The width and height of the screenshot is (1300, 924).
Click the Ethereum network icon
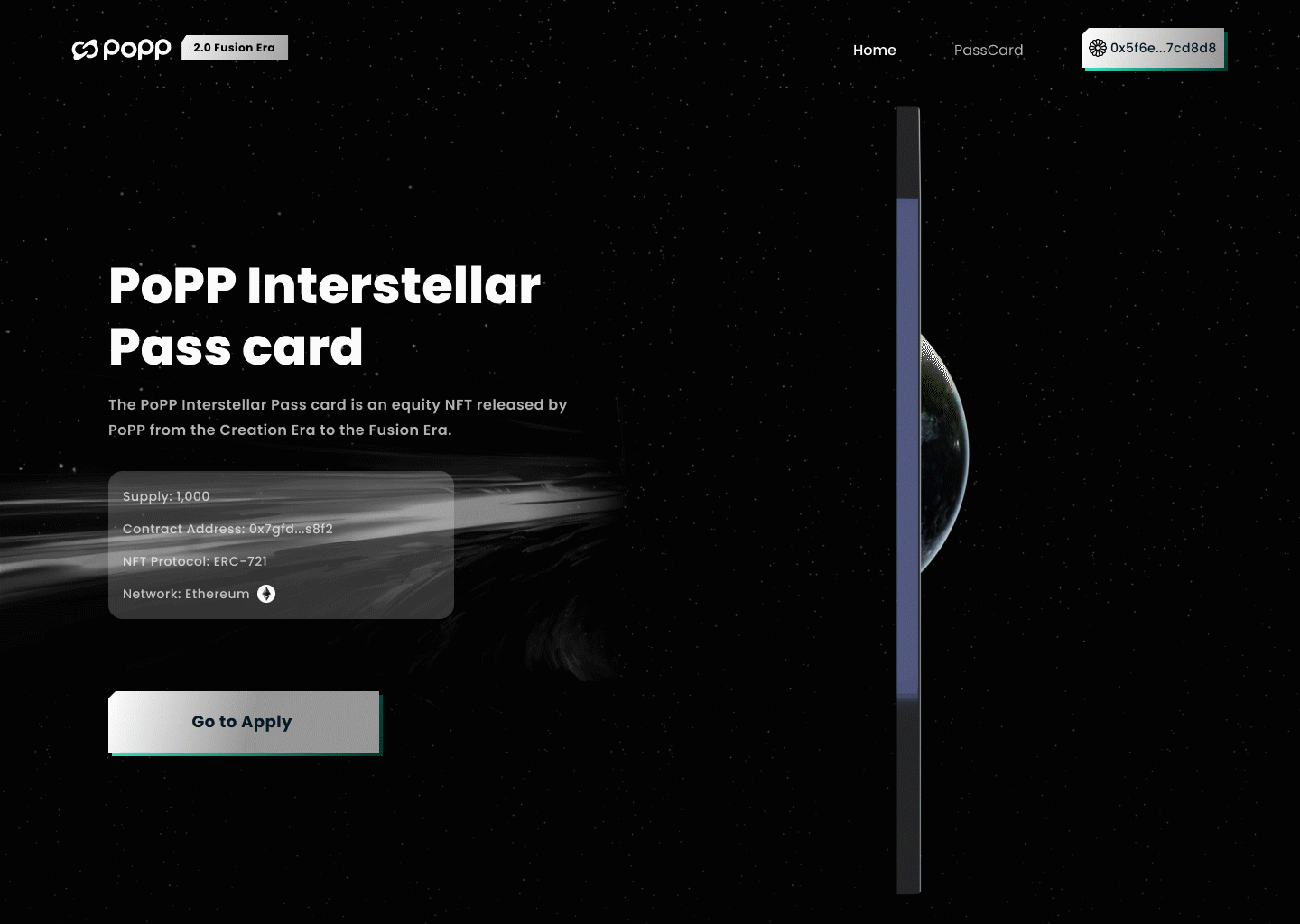coord(266,594)
